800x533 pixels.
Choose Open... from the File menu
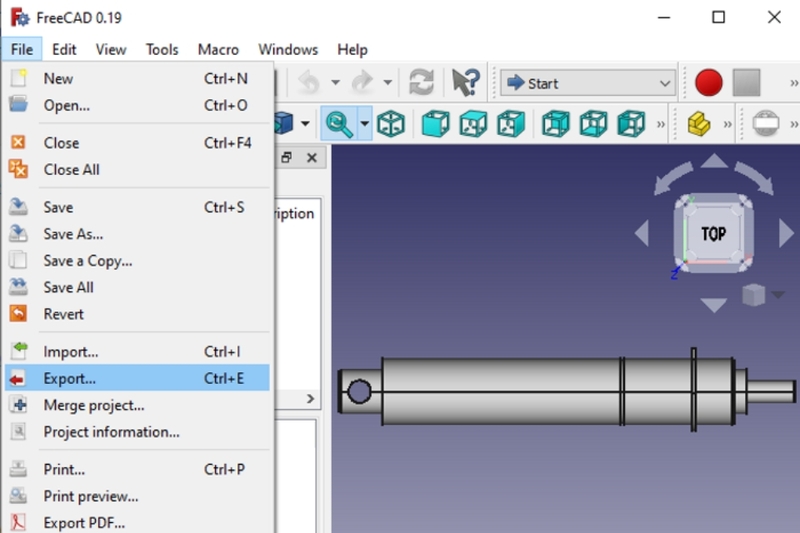[x=137, y=106]
